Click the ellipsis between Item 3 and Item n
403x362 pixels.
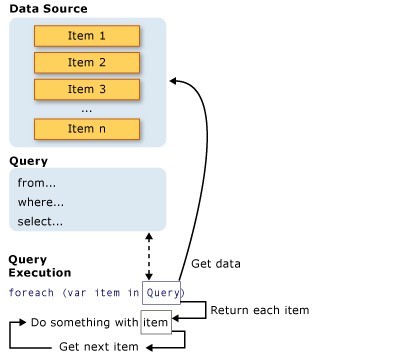tap(87, 111)
